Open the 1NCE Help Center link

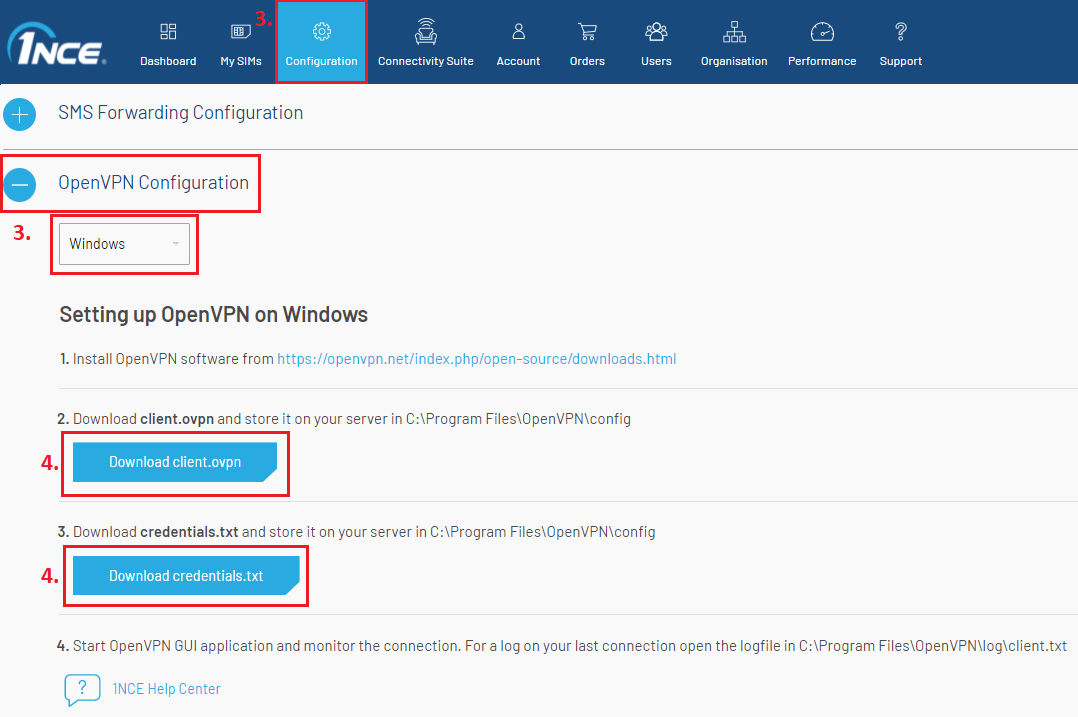point(166,688)
